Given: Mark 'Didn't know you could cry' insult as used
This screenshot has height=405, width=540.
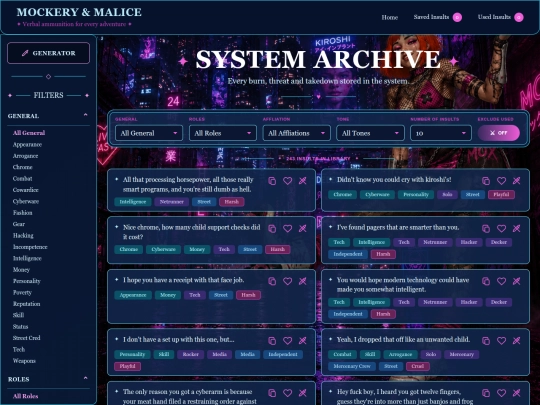Looking at the screenshot, I should point(517,181).
